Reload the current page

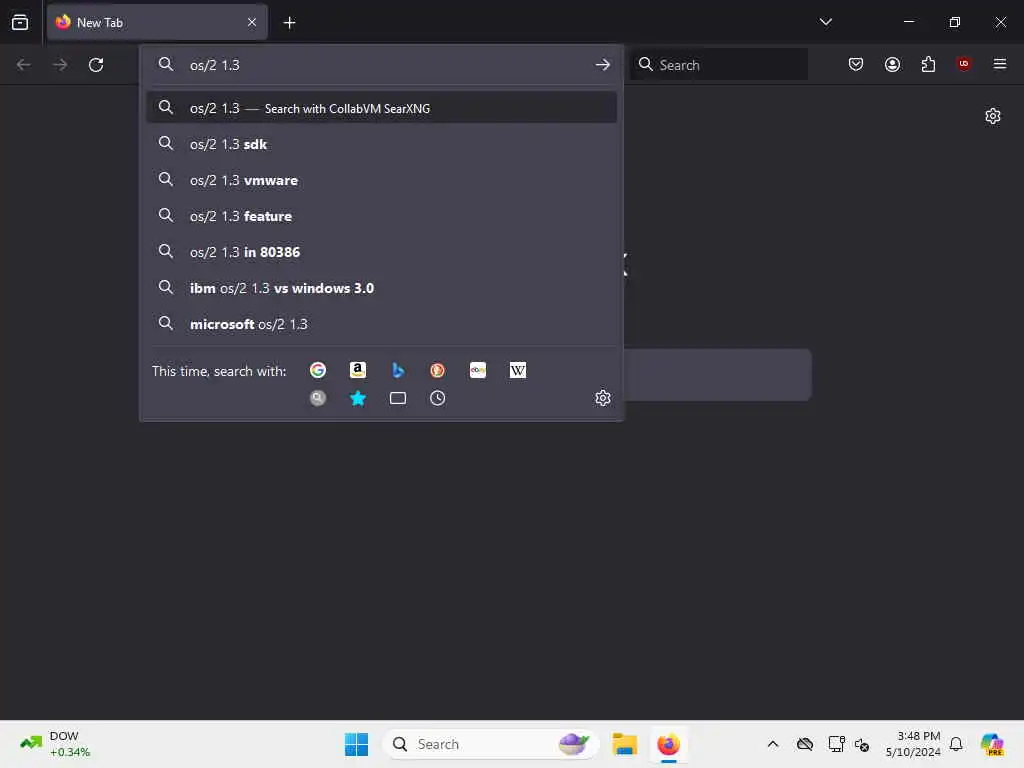[96, 65]
